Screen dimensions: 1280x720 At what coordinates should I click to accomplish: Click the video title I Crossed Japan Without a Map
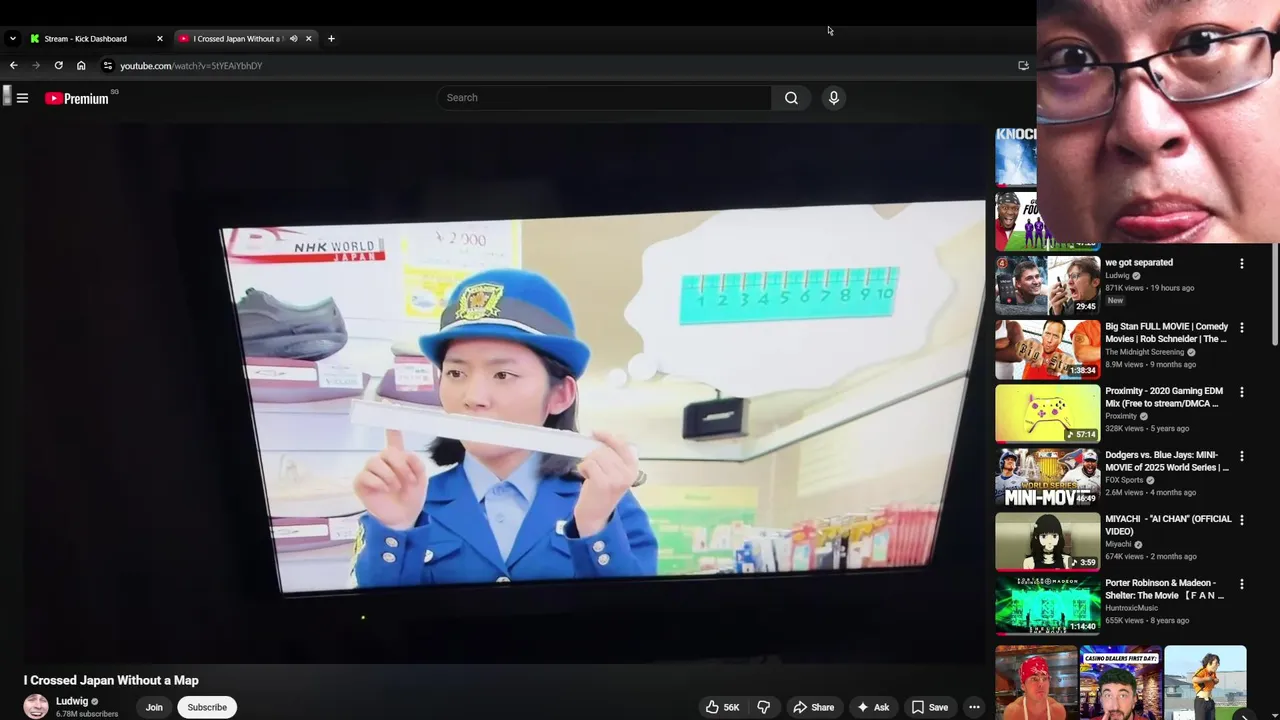[x=111, y=680]
